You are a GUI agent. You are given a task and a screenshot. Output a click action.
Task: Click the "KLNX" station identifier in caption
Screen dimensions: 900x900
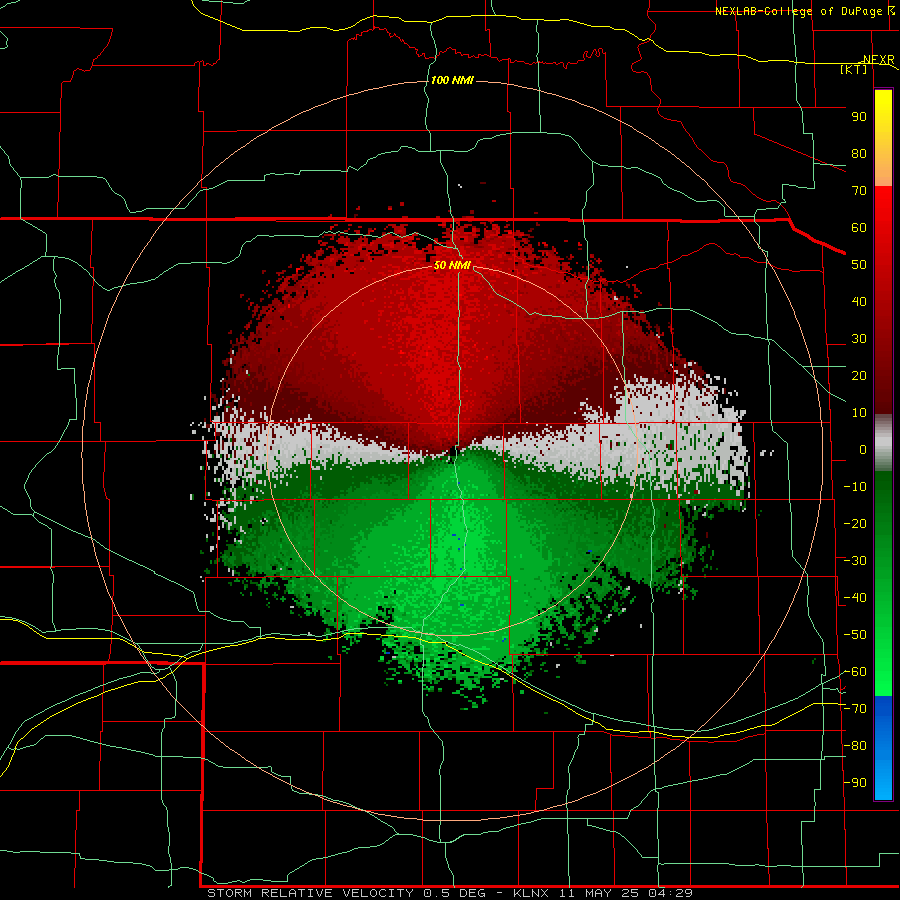pos(532,893)
